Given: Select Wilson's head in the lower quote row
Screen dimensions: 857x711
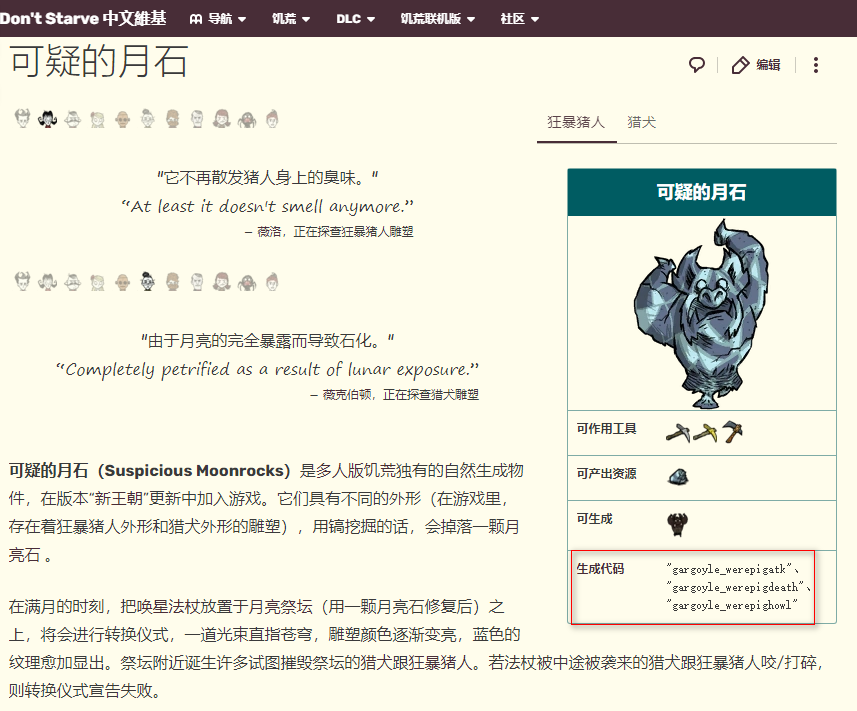Looking at the screenshot, I should tap(22, 281).
